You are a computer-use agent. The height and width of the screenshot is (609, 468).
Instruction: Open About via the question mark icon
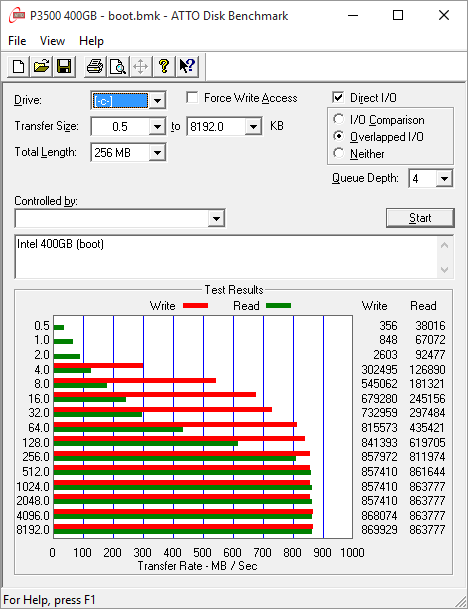coord(164,66)
